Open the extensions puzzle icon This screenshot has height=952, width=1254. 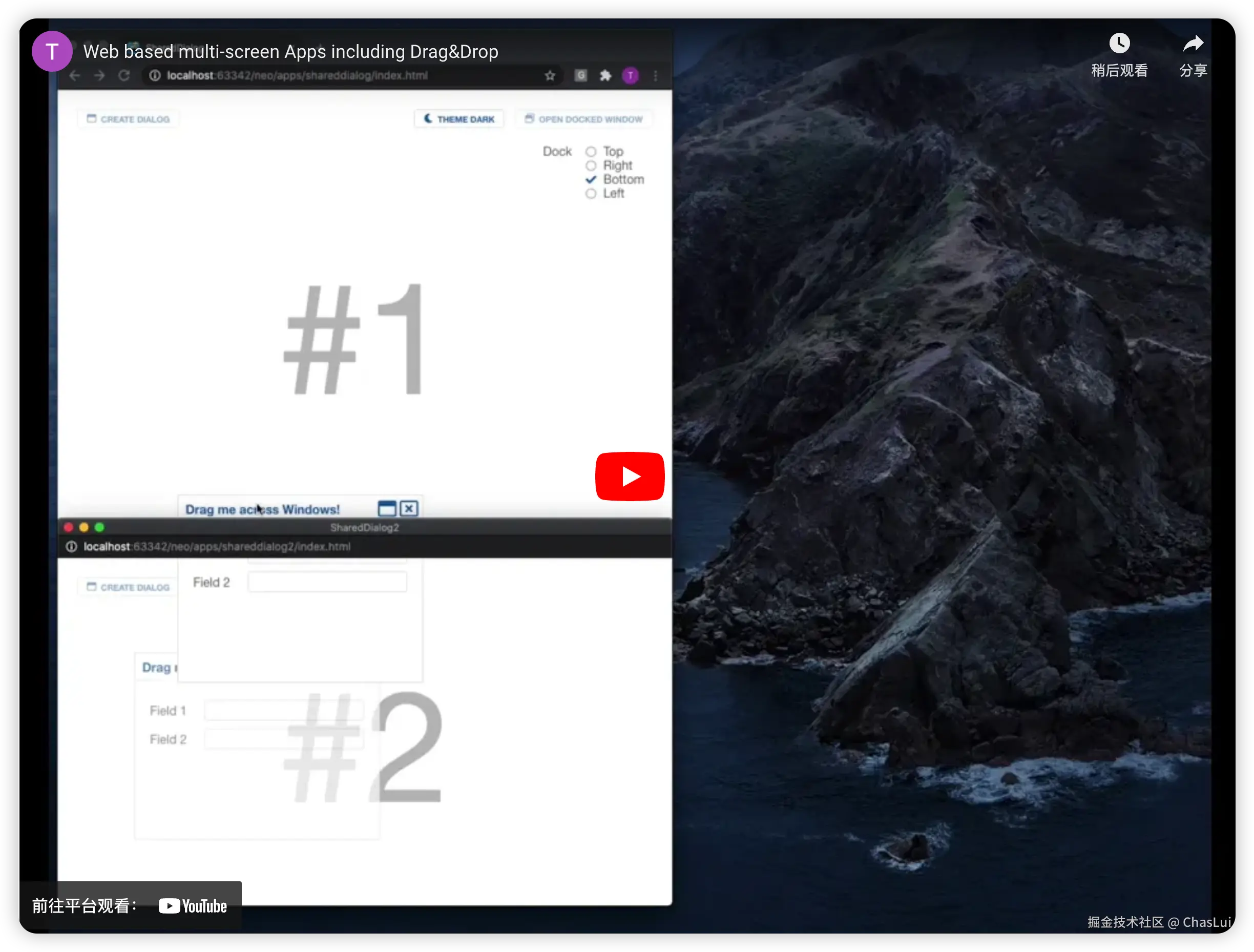(x=605, y=75)
